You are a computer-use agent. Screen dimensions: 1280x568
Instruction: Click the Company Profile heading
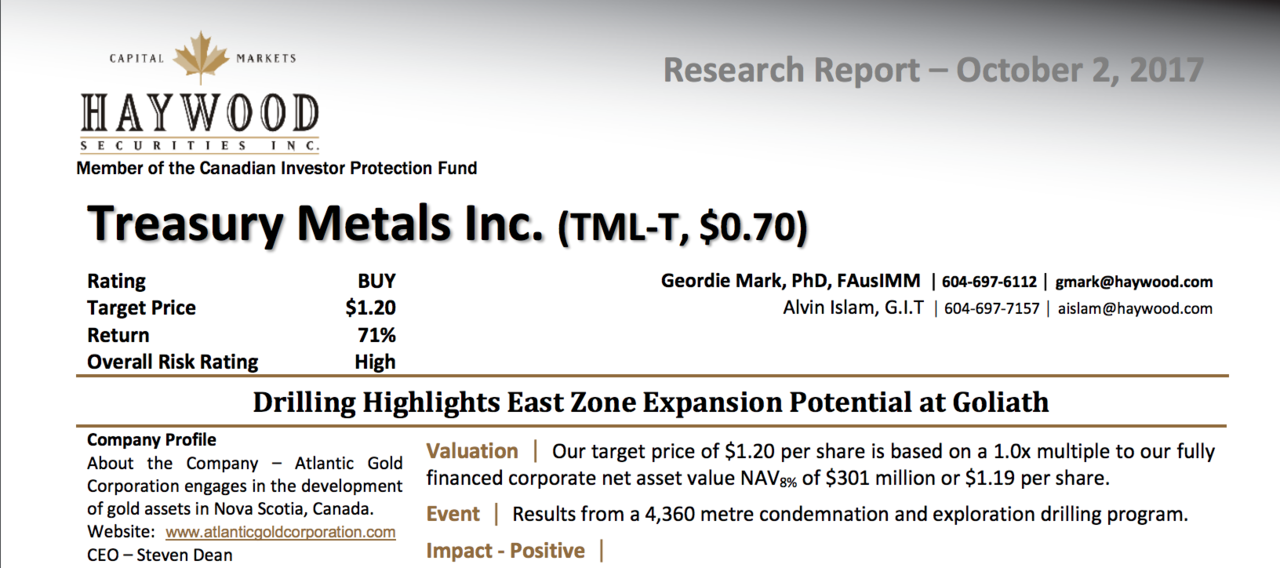click(151, 440)
